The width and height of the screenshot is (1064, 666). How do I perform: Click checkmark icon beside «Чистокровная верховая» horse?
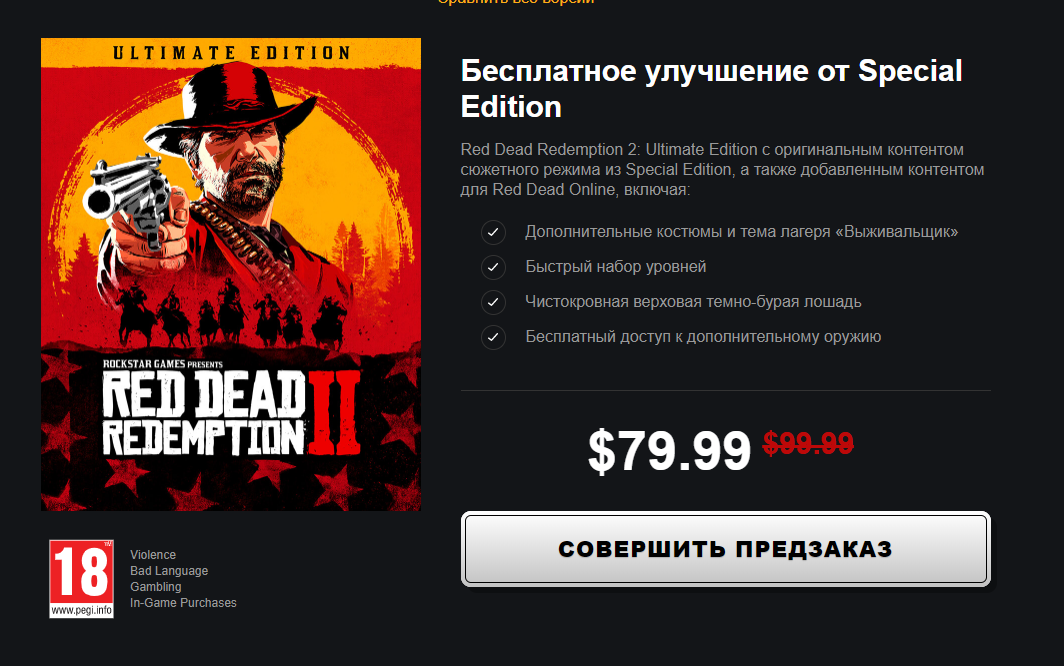click(493, 302)
